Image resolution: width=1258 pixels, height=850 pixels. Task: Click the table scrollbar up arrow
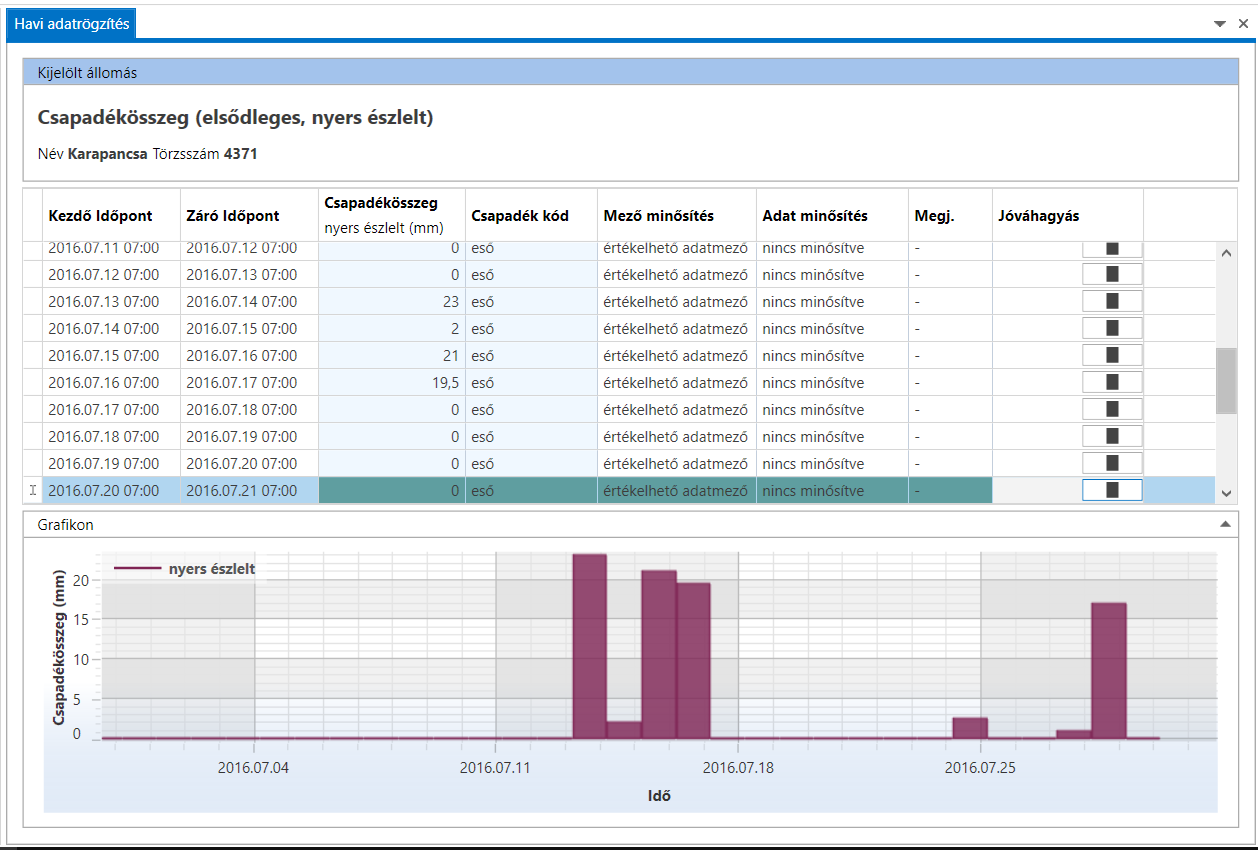tap(1226, 254)
